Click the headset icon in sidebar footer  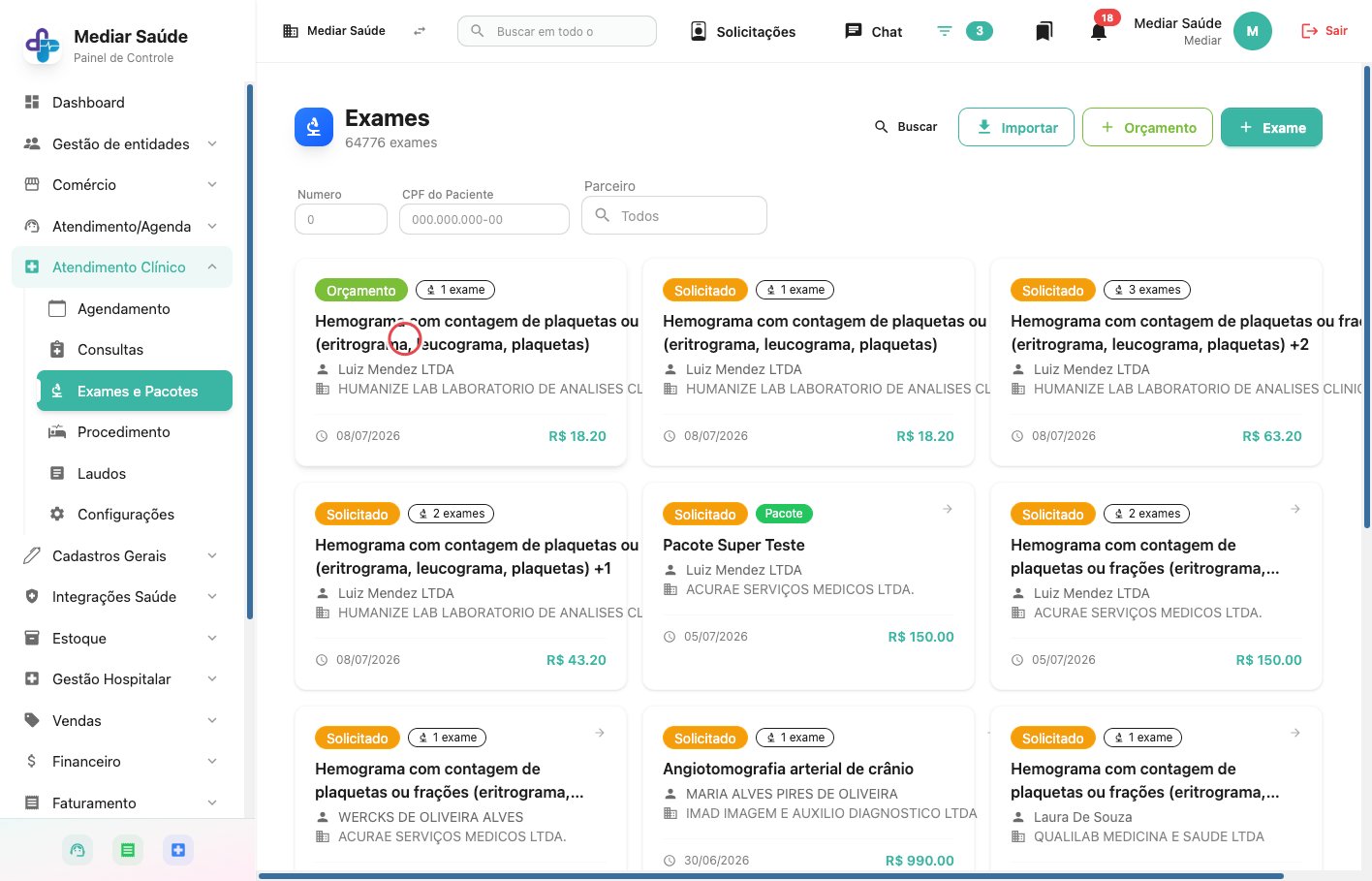click(78, 850)
